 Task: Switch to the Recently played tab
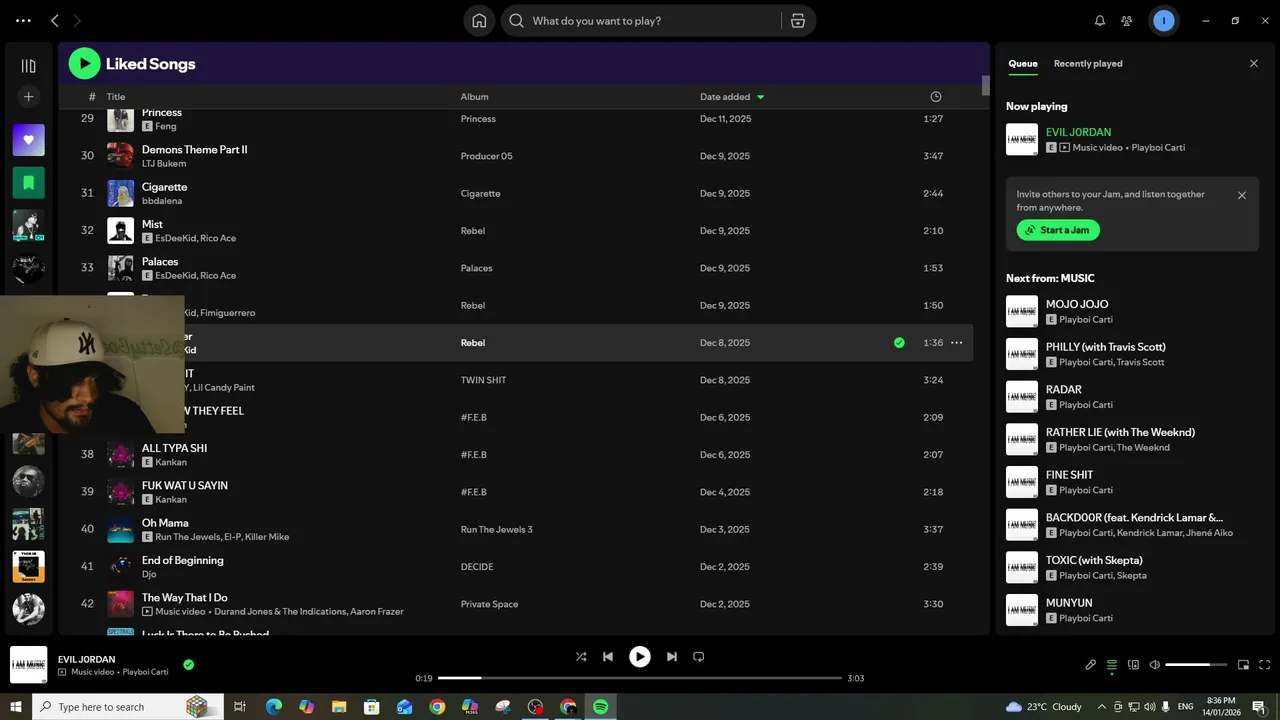pyautogui.click(x=1088, y=64)
